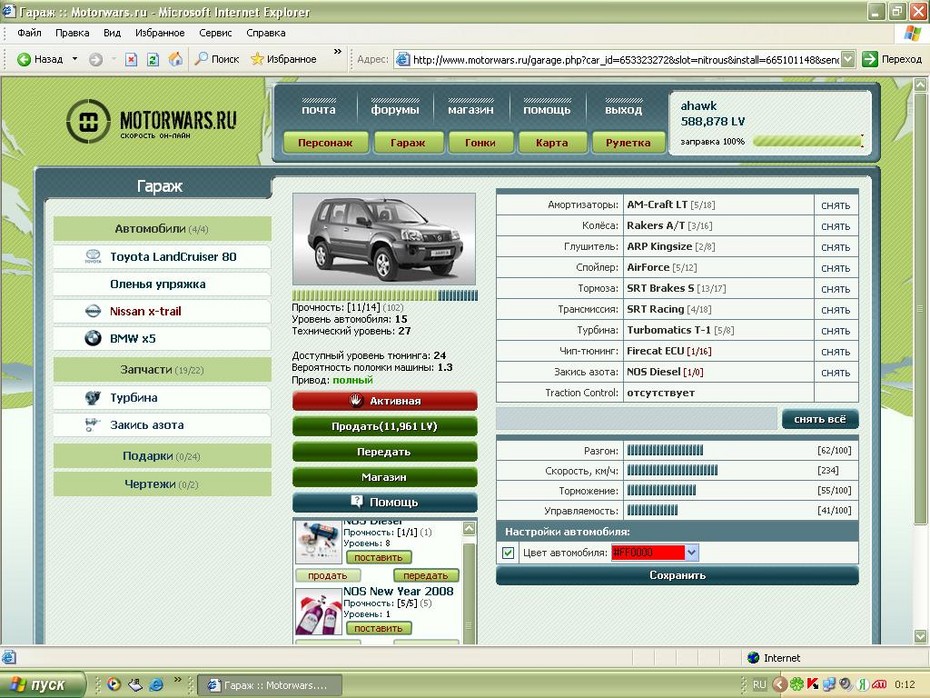Expand the quick launch overflow chevron
This screenshot has width=930, height=698.
(x=177, y=680)
